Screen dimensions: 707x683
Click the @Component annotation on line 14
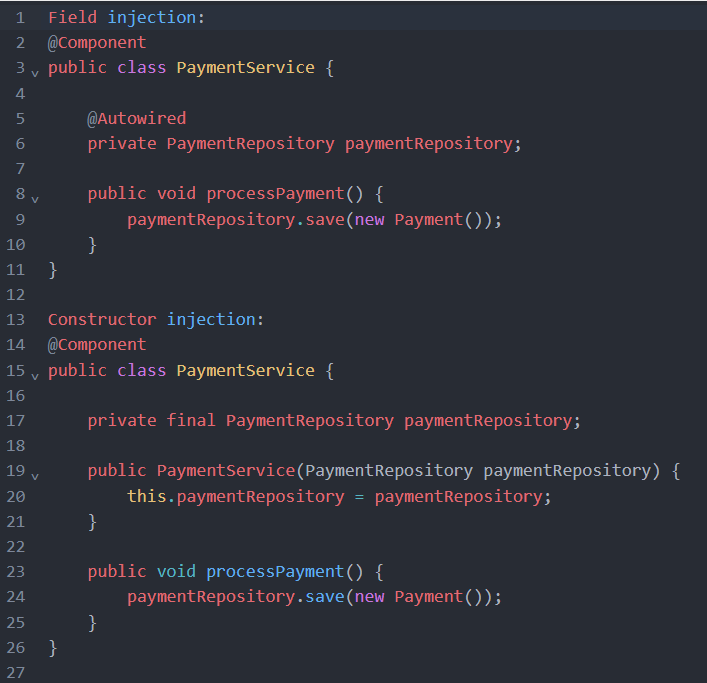point(97,345)
